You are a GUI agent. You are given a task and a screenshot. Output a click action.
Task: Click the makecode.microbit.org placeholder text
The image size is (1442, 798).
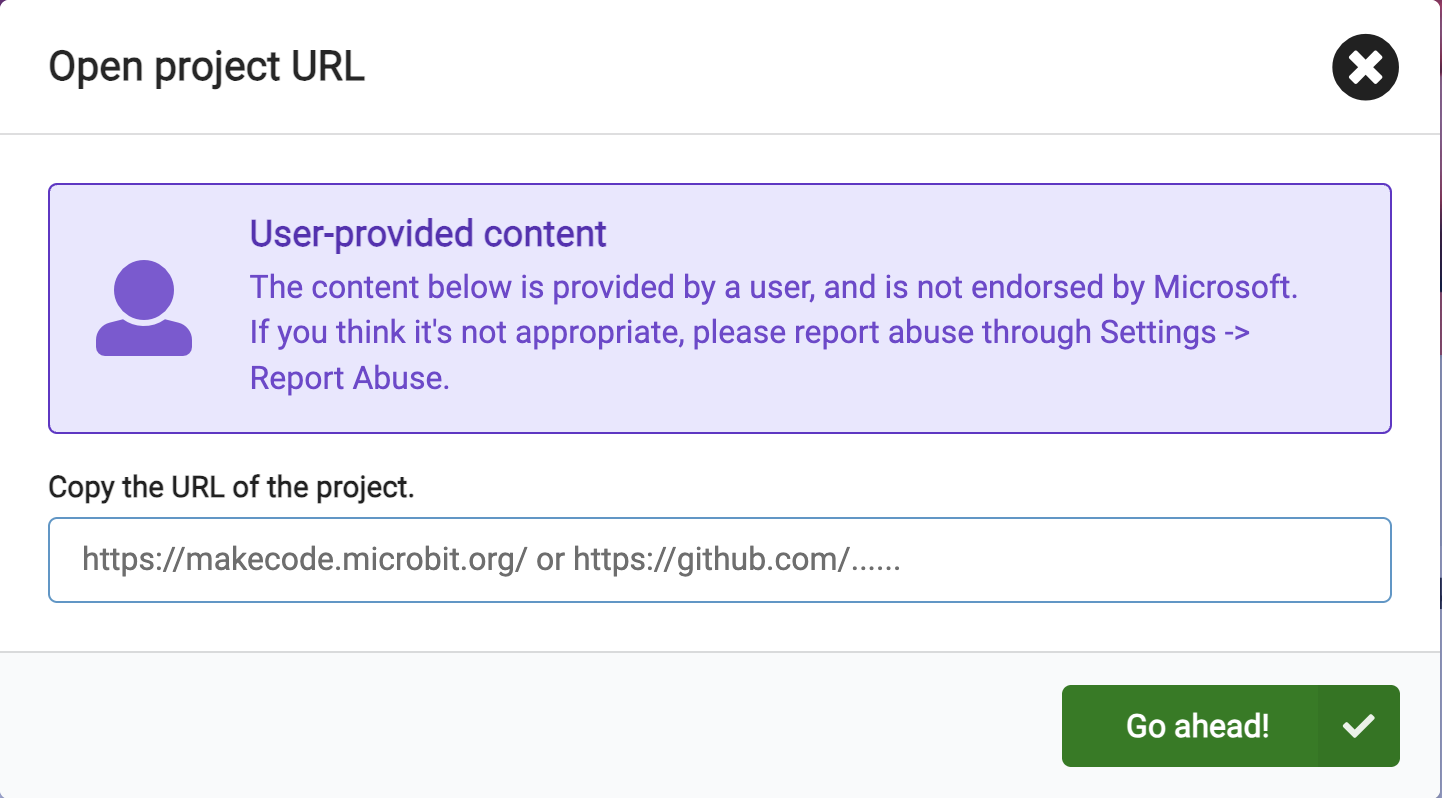(305, 560)
